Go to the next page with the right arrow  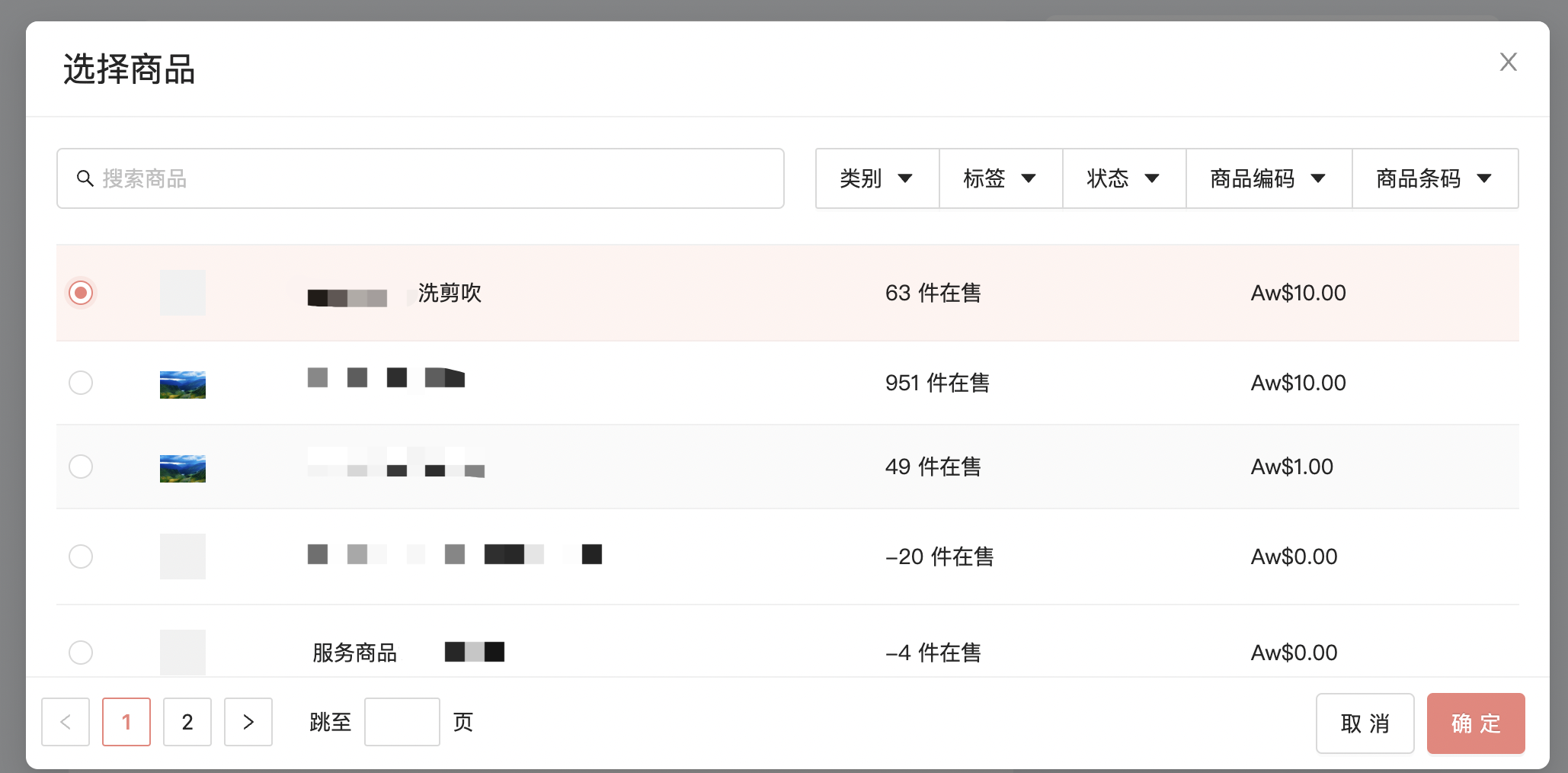pos(248,722)
